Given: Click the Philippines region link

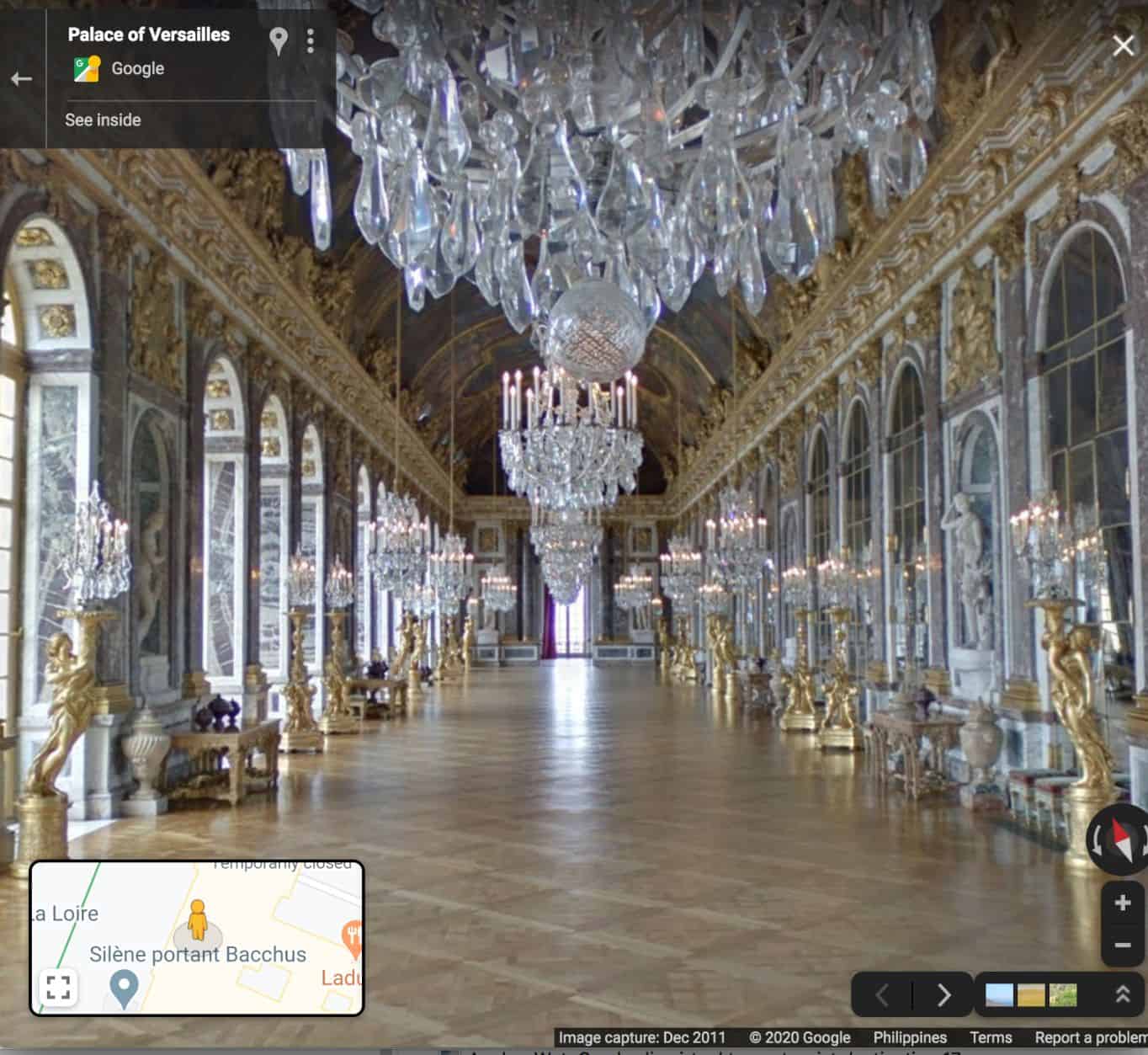Looking at the screenshot, I should (910, 1037).
